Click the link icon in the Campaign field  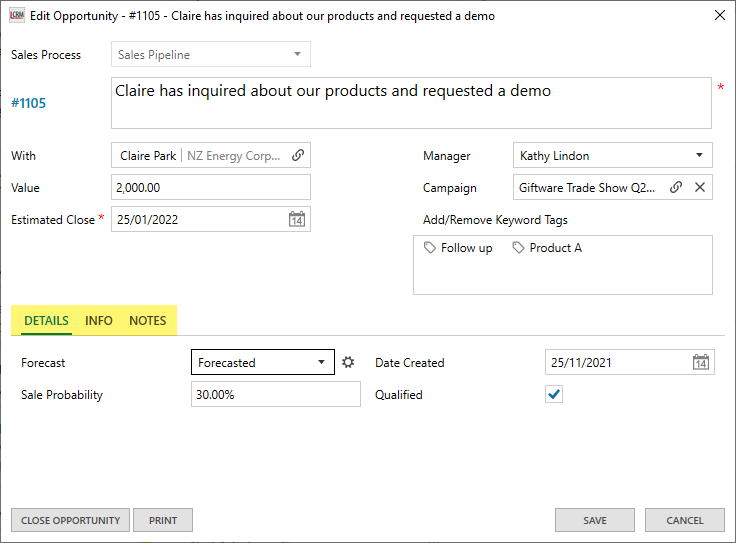(x=676, y=187)
